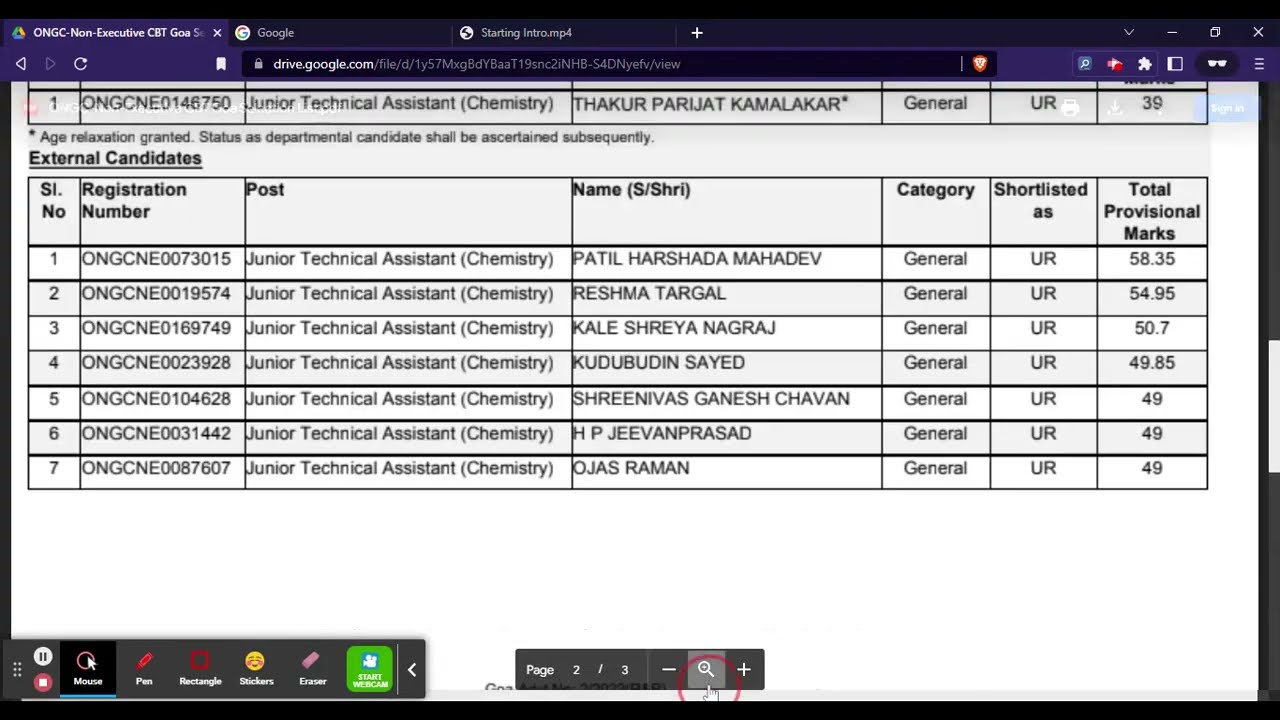Screen dimensions: 1280x720
Task: Click registration number ONGCNE0019574
Action: tap(156, 294)
